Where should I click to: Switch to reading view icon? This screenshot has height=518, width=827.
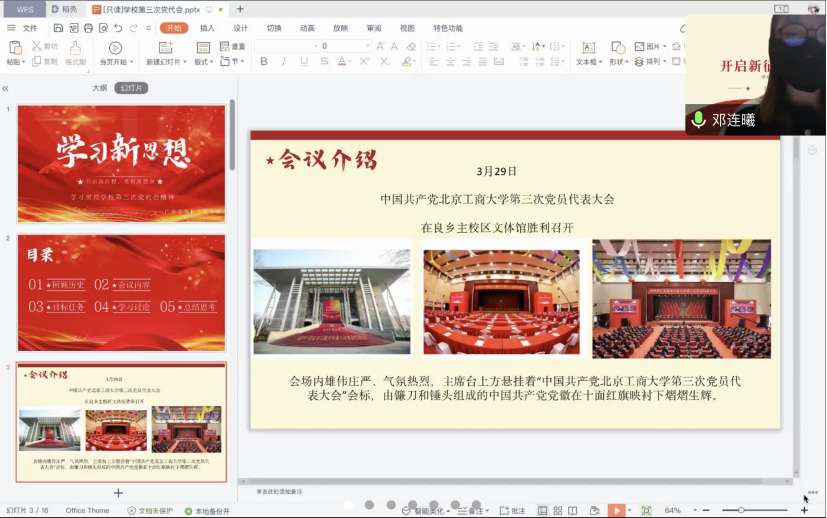(572, 511)
